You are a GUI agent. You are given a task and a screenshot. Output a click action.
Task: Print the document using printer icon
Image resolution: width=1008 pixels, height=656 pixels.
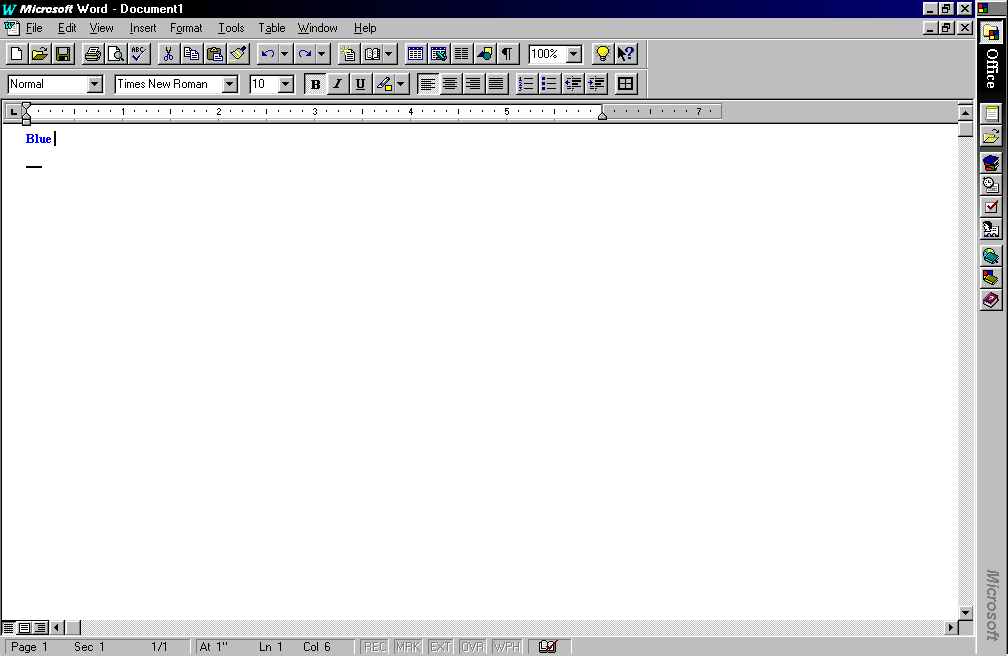click(93, 54)
